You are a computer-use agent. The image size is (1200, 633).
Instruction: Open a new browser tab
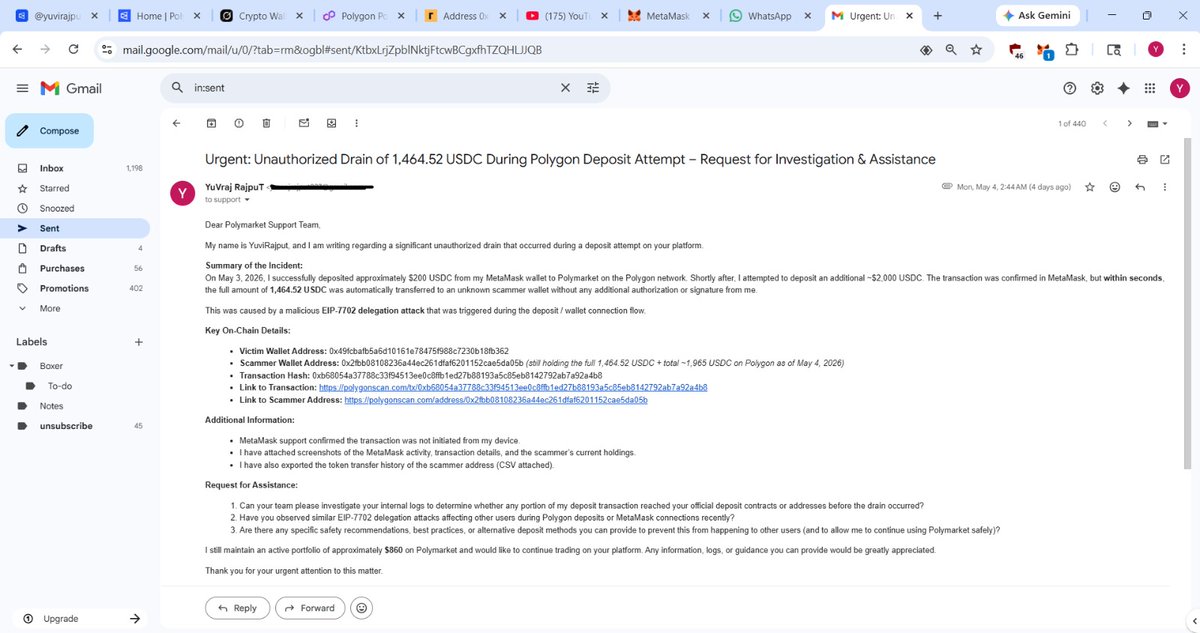[x=937, y=16]
